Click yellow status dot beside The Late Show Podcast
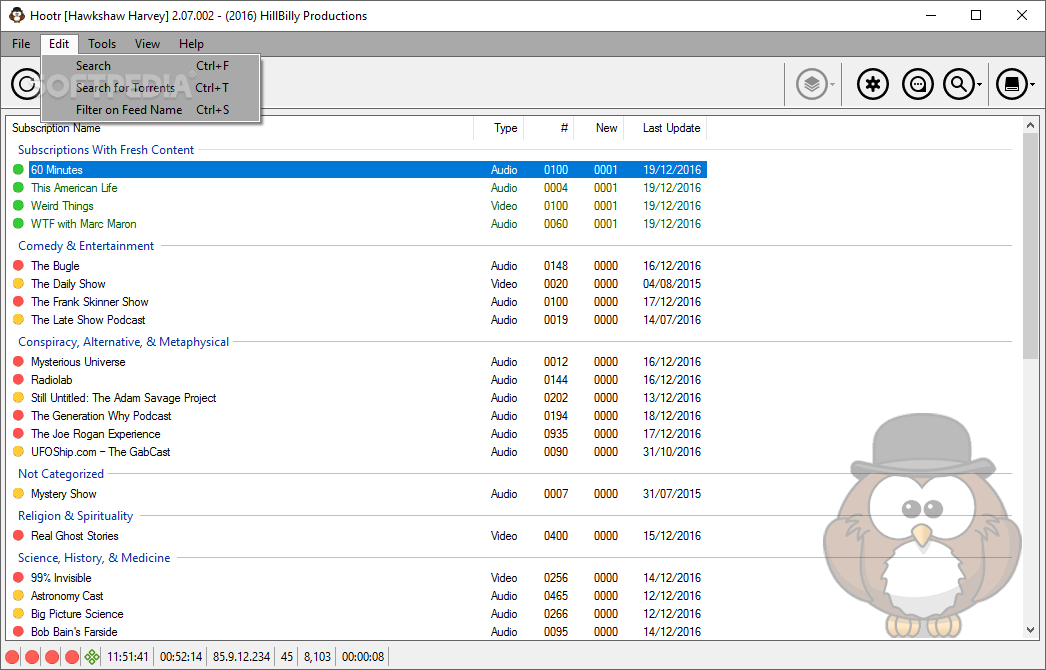Viewport: 1046px width, 670px height. tap(18, 320)
